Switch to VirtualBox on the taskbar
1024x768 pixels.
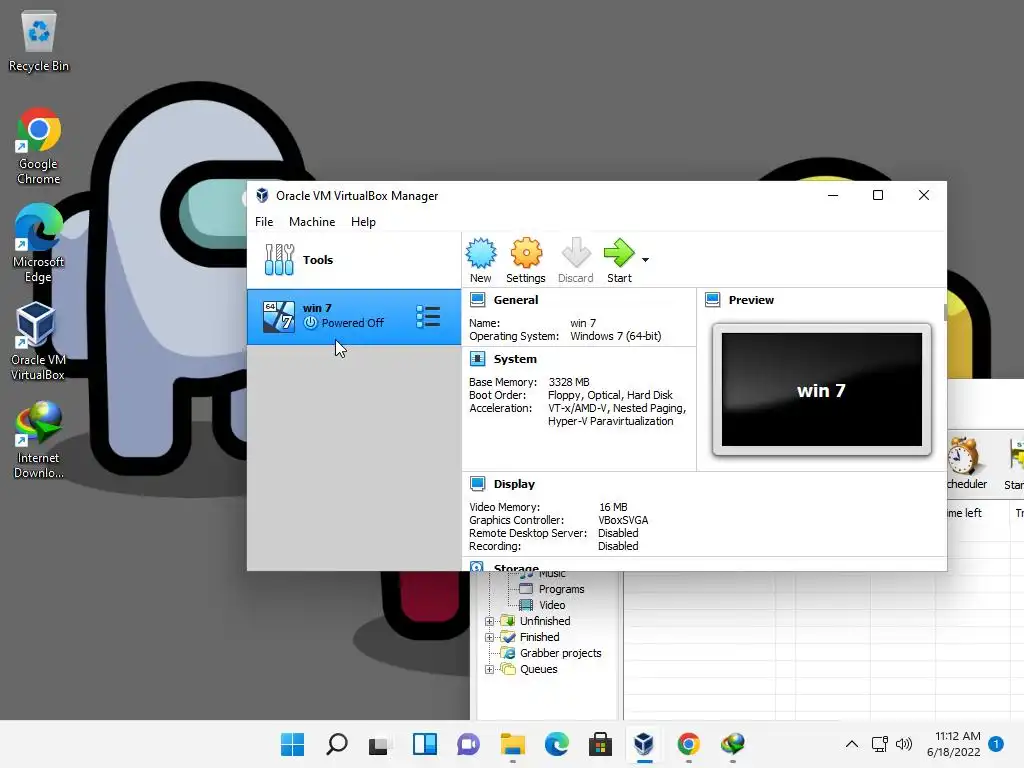point(644,744)
